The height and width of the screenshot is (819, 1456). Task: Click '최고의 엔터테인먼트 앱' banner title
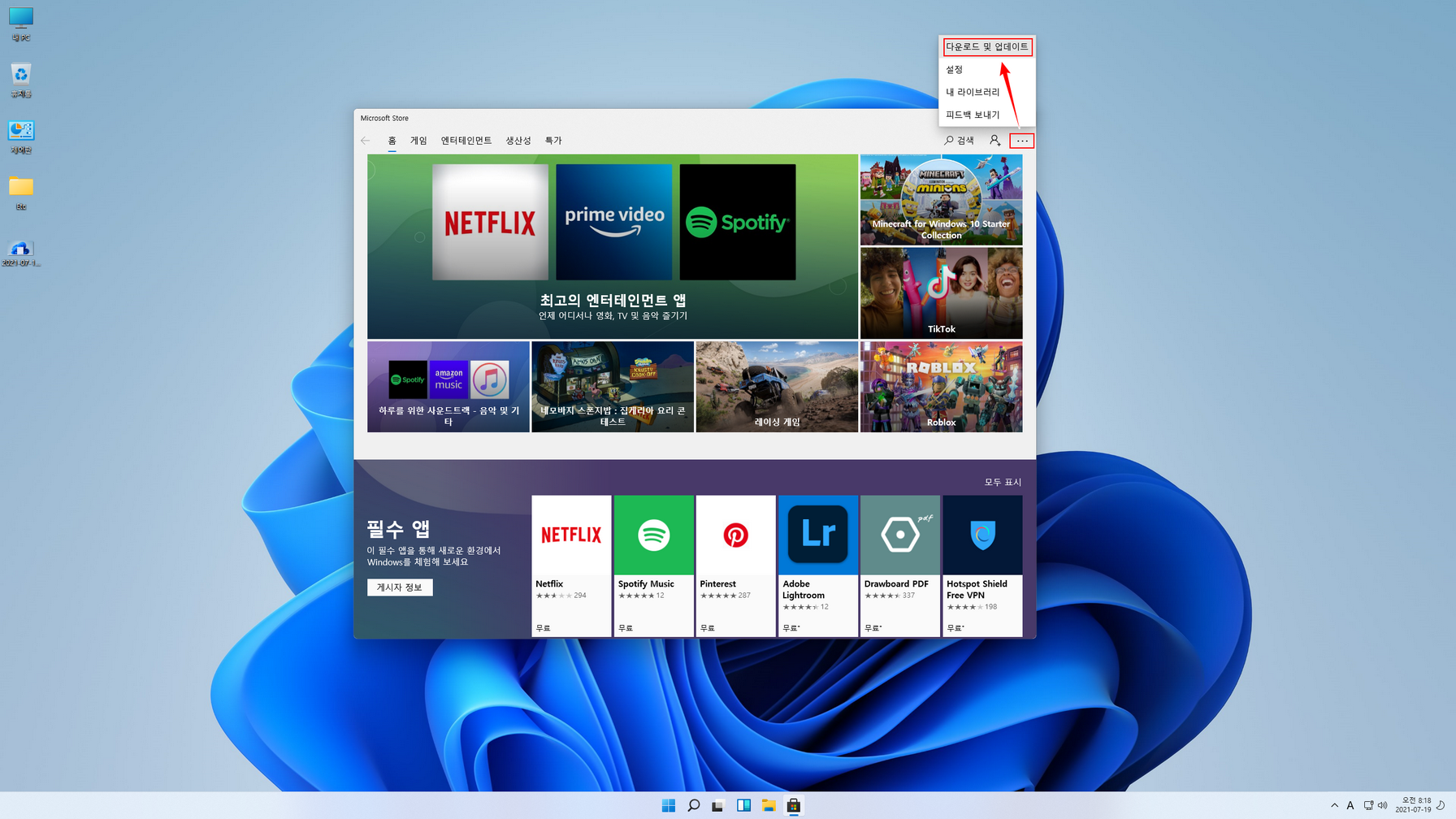(613, 301)
